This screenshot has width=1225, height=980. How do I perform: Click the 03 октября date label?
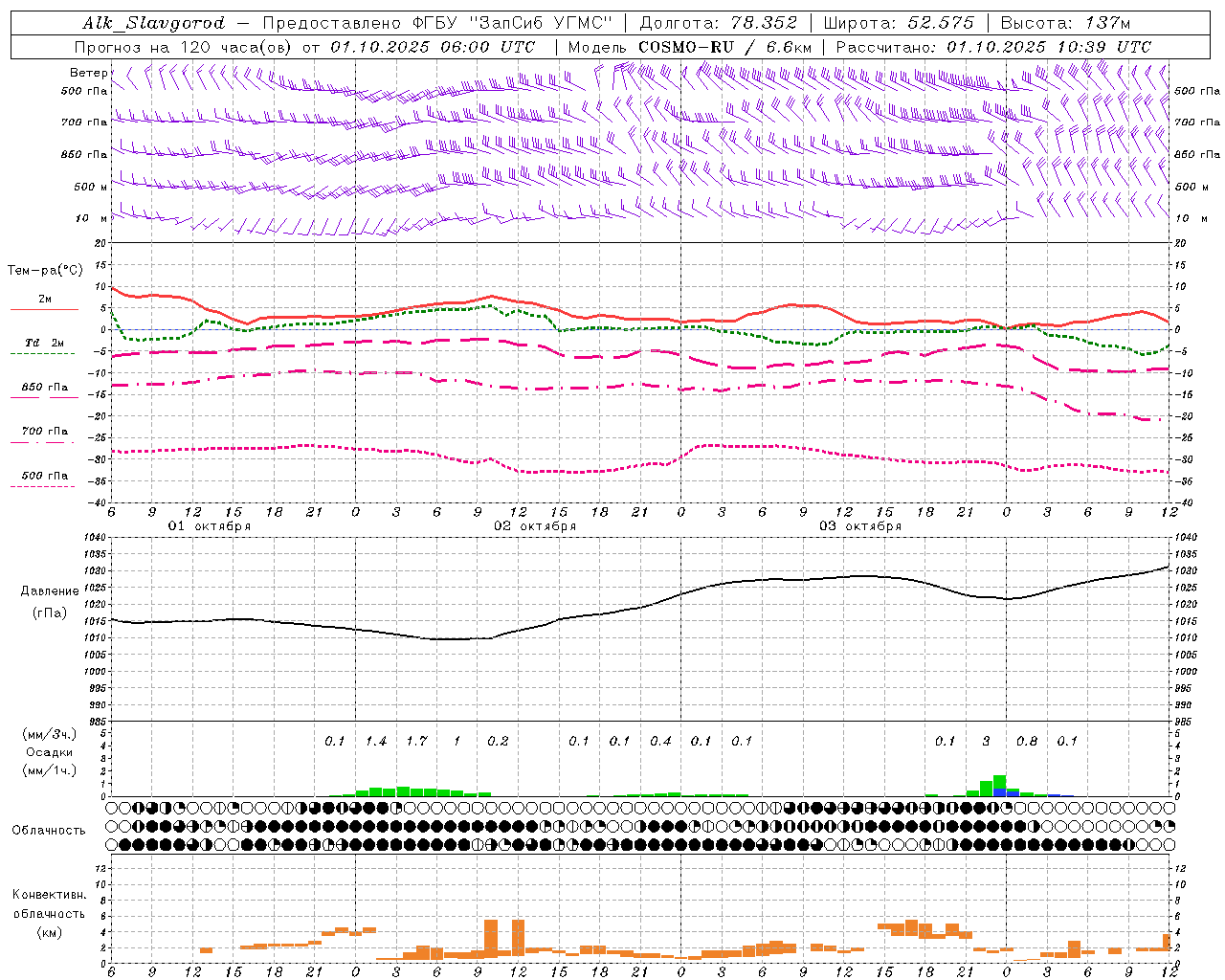[x=860, y=526]
